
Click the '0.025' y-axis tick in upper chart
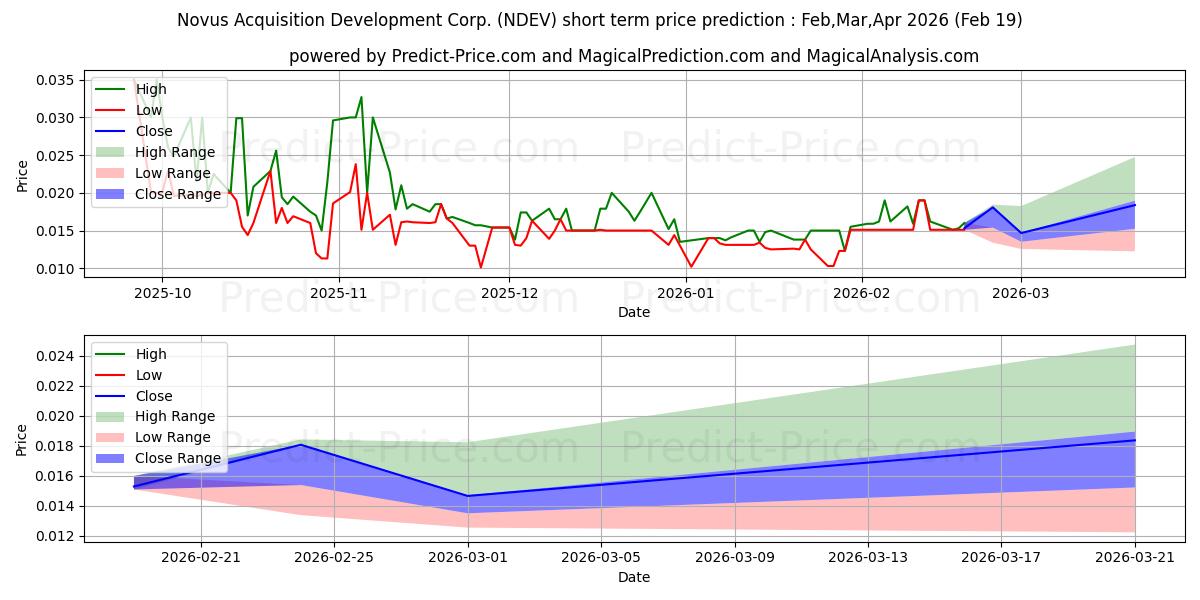pos(57,156)
